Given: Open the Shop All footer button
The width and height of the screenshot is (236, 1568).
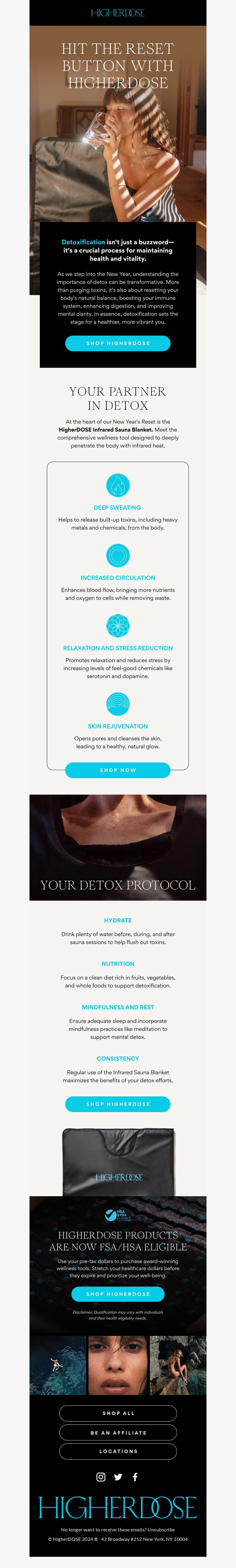Looking at the screenshot, I should [118, 1413].
